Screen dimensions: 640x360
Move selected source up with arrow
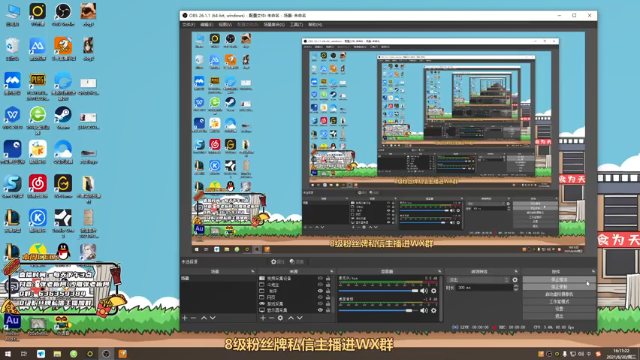click(291, 318)
